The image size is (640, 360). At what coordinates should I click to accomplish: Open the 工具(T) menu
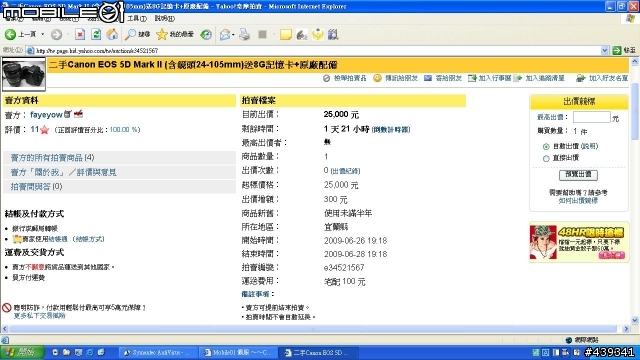pos(137,19)
